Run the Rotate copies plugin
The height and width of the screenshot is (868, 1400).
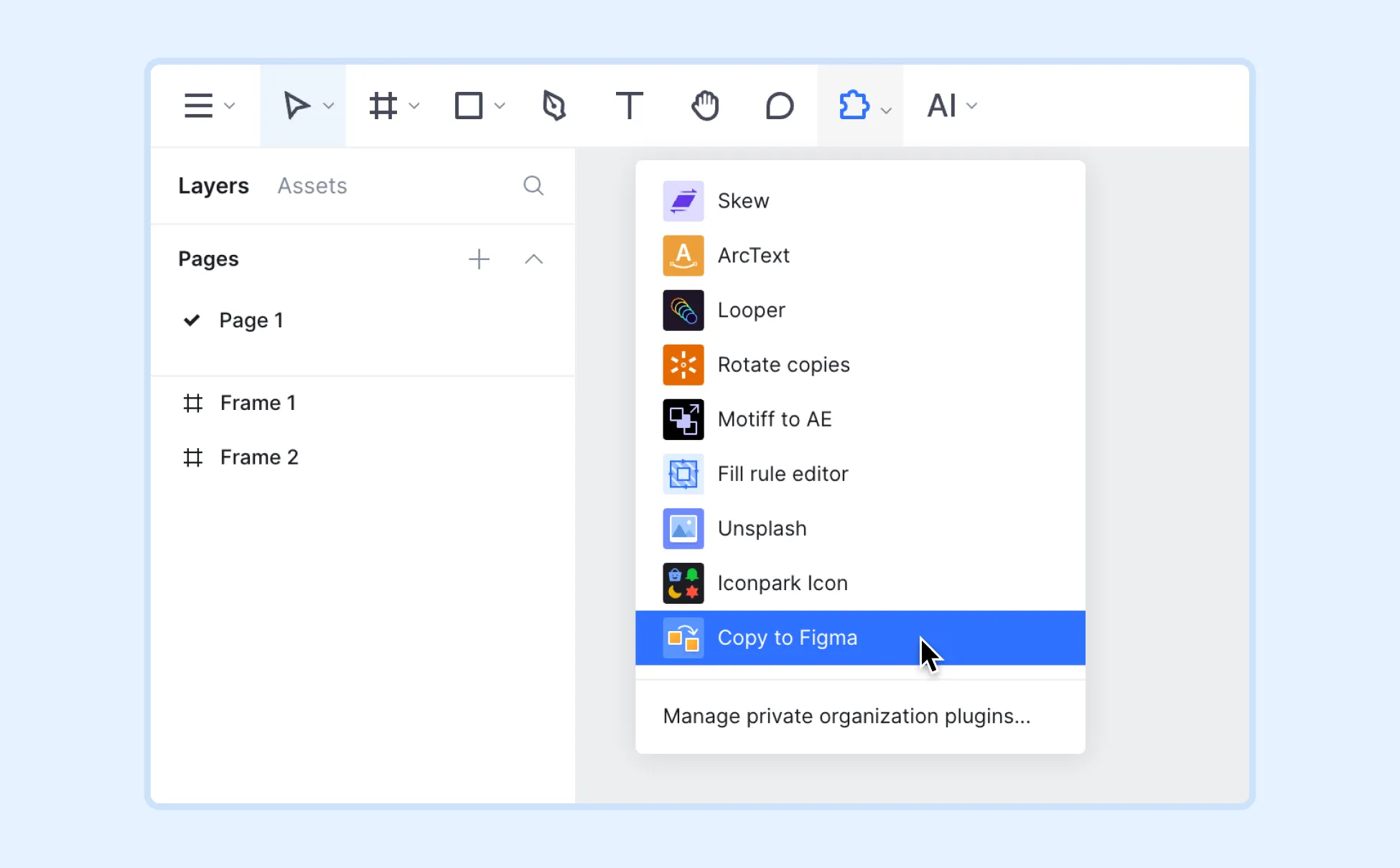point(860,365)
